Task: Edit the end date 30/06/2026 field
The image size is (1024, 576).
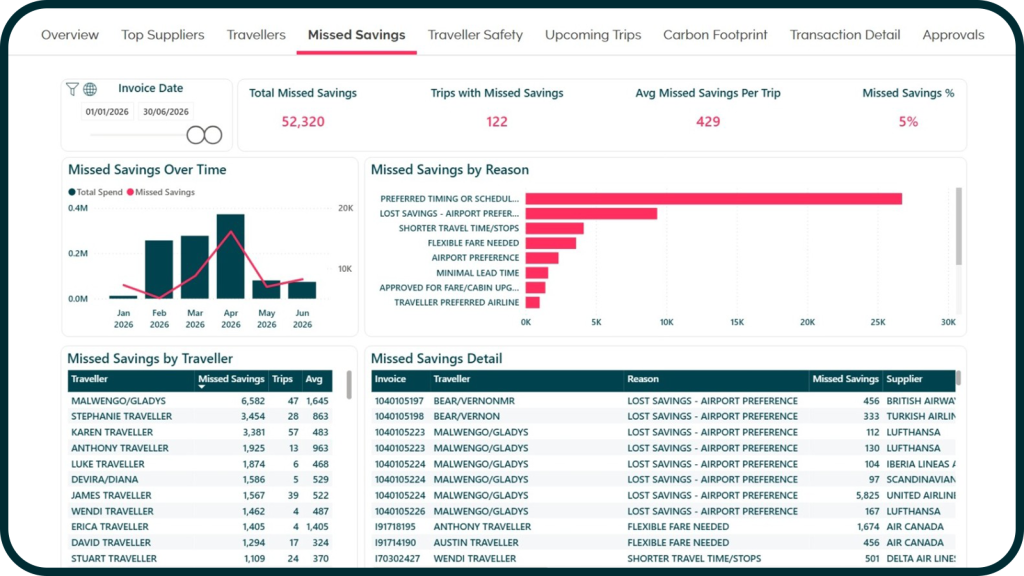Action: point(166,112)
